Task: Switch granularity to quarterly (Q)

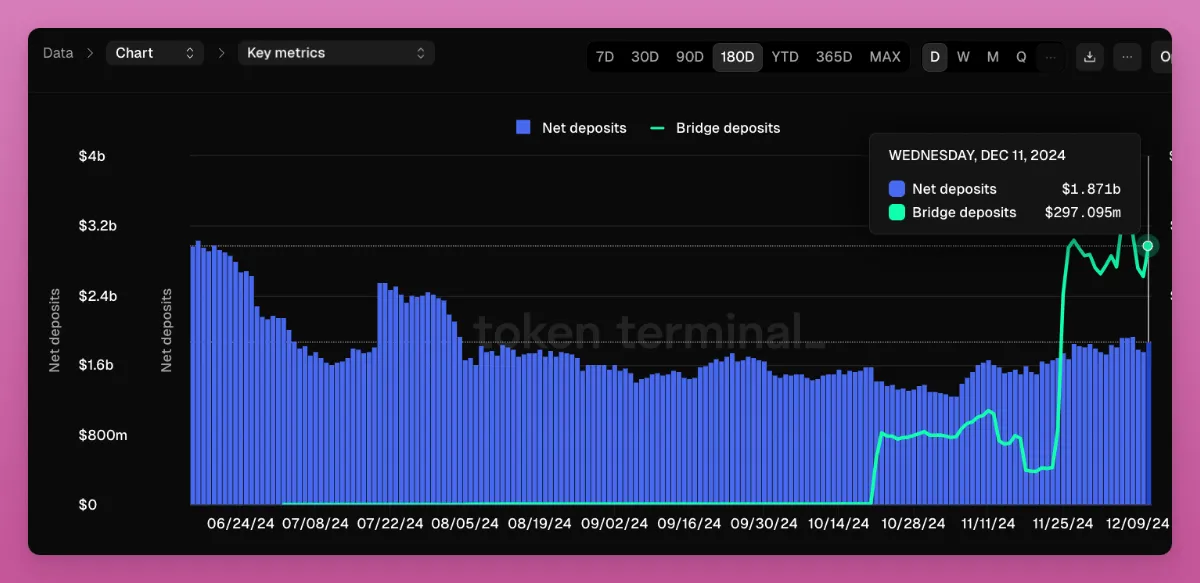Action: click(x=1021, y=57)
